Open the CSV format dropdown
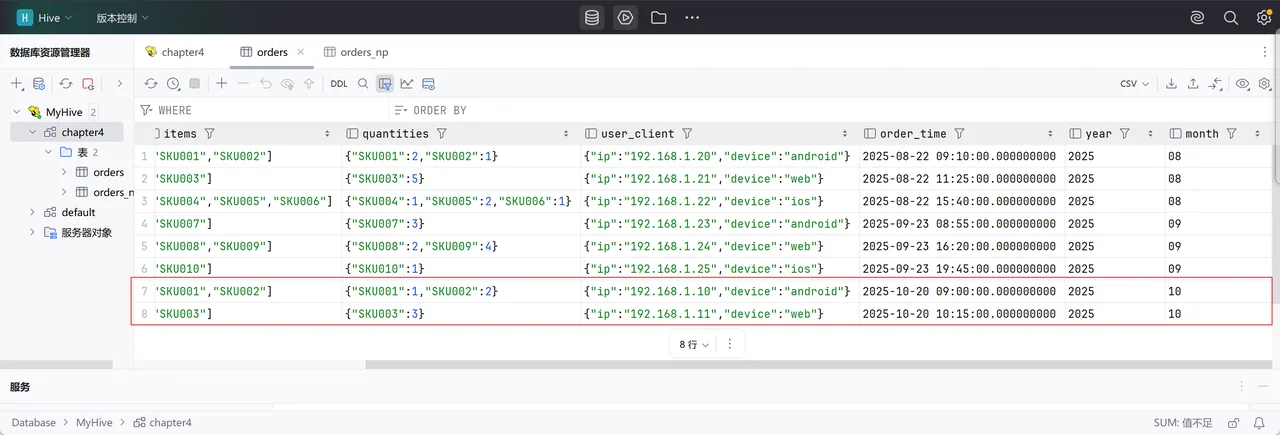The height and width of the screenshot is (435, 1280). coord(1134,84)
